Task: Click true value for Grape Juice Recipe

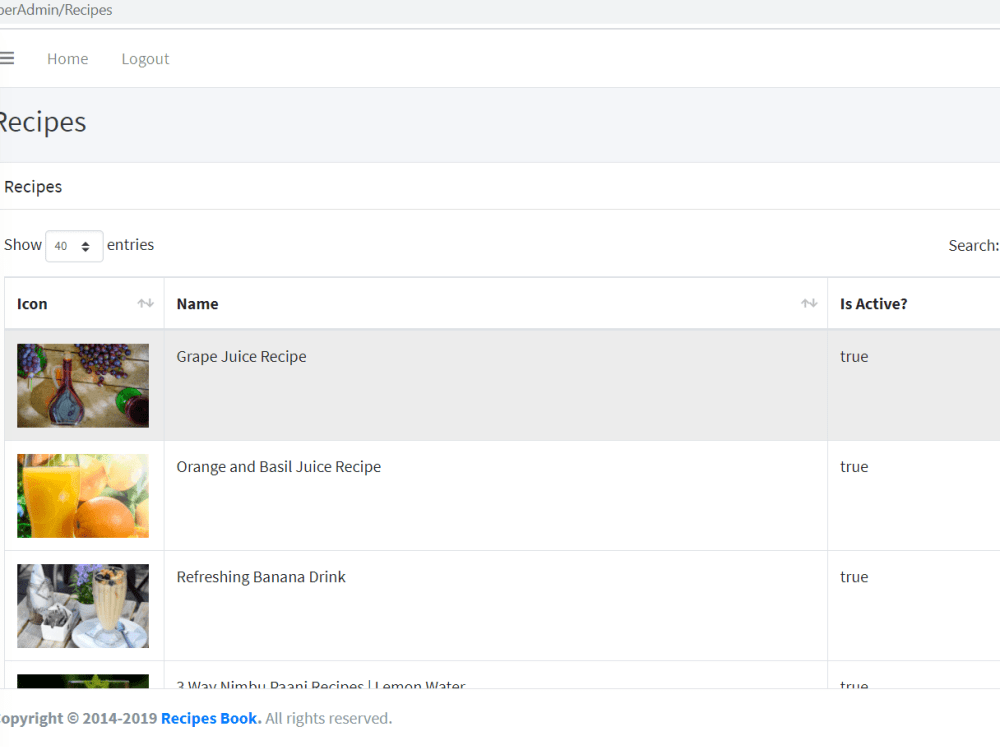Action: click(854, 357)
